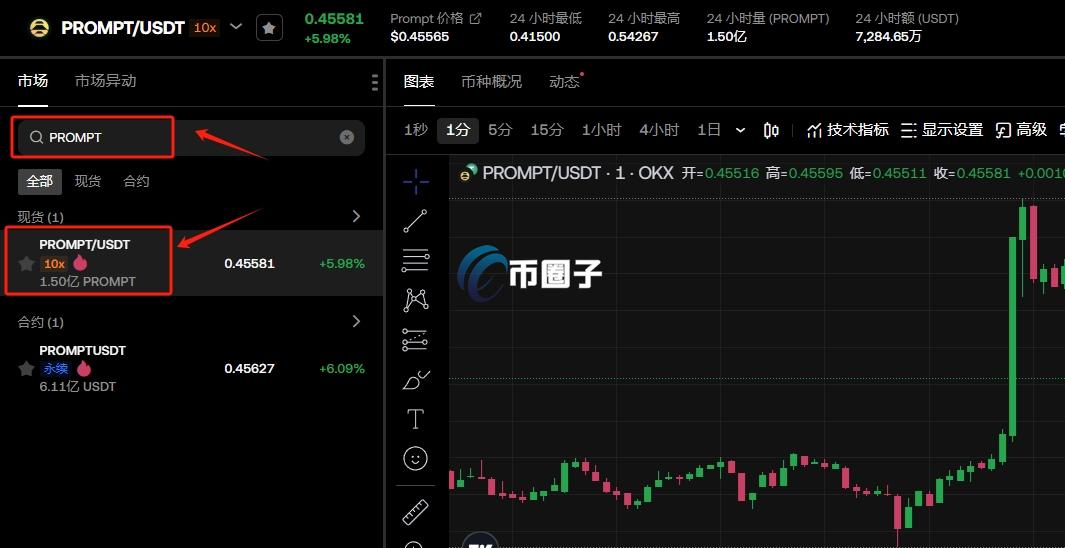Select the Text tool
The height and width of the screenshot is (548, 1065).
tap(416, 419)
